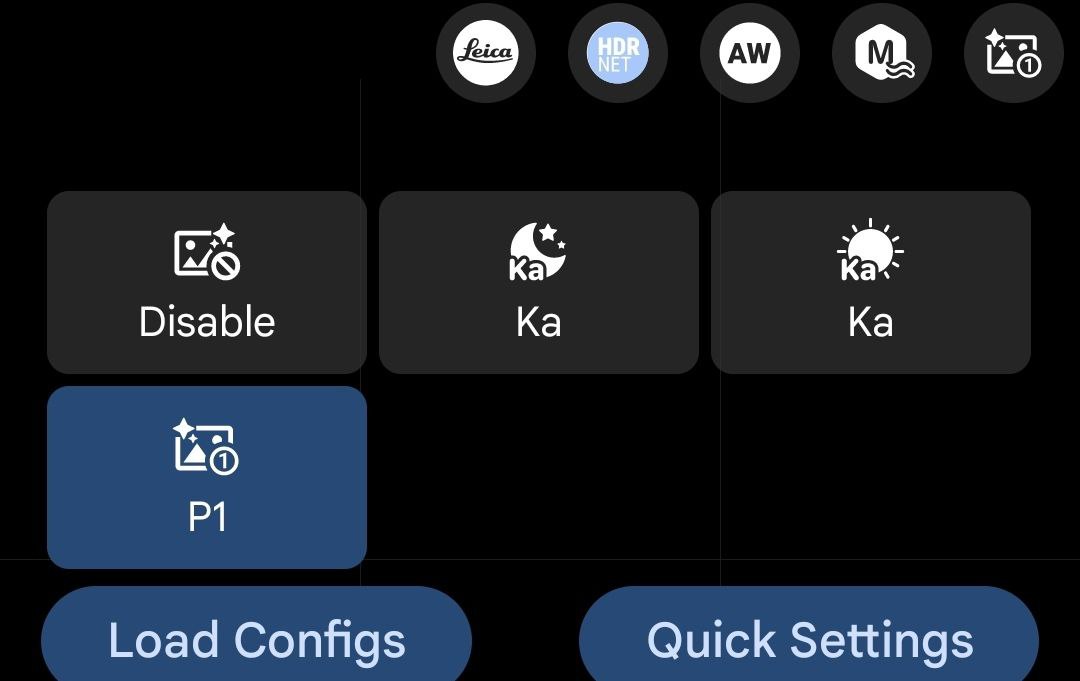This screenshot has height=681, width=1080.
Task: Click the crossed-out image icon above Disable
Action: pos(207,251)
